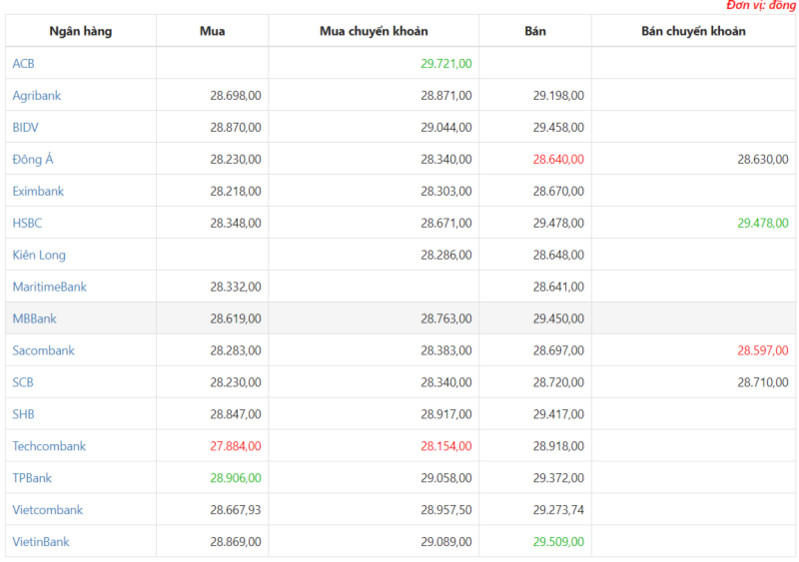Select MaritimeBank's Bán value 28.641,00

[558, 287]
